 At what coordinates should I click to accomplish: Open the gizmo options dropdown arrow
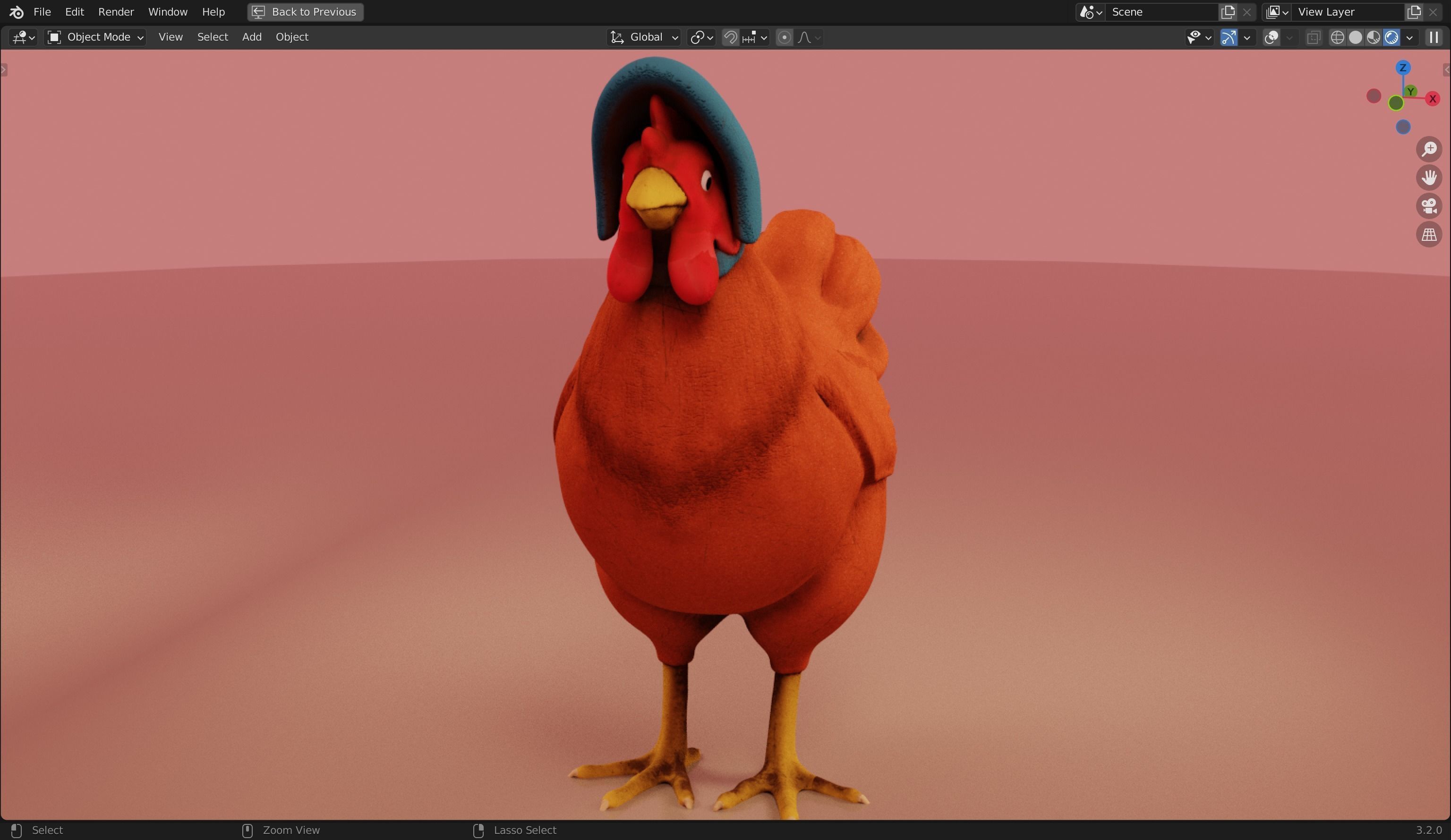tap(1247, 37)
